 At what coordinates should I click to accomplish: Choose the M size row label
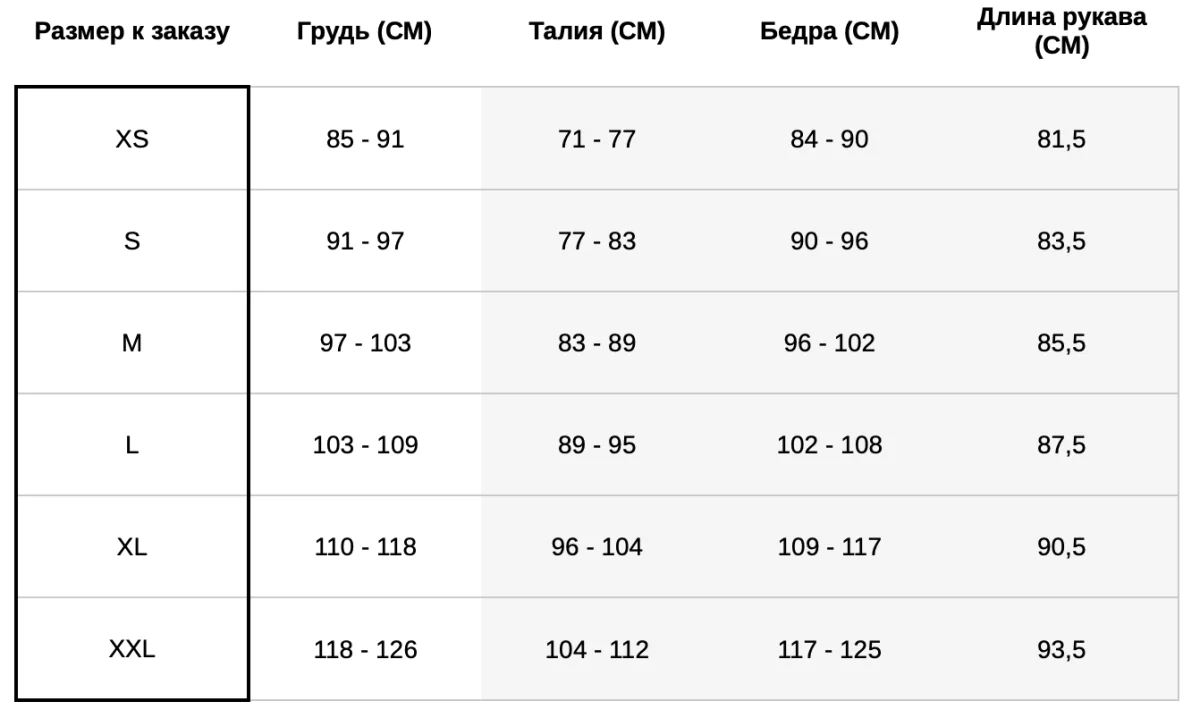[132, 344]
